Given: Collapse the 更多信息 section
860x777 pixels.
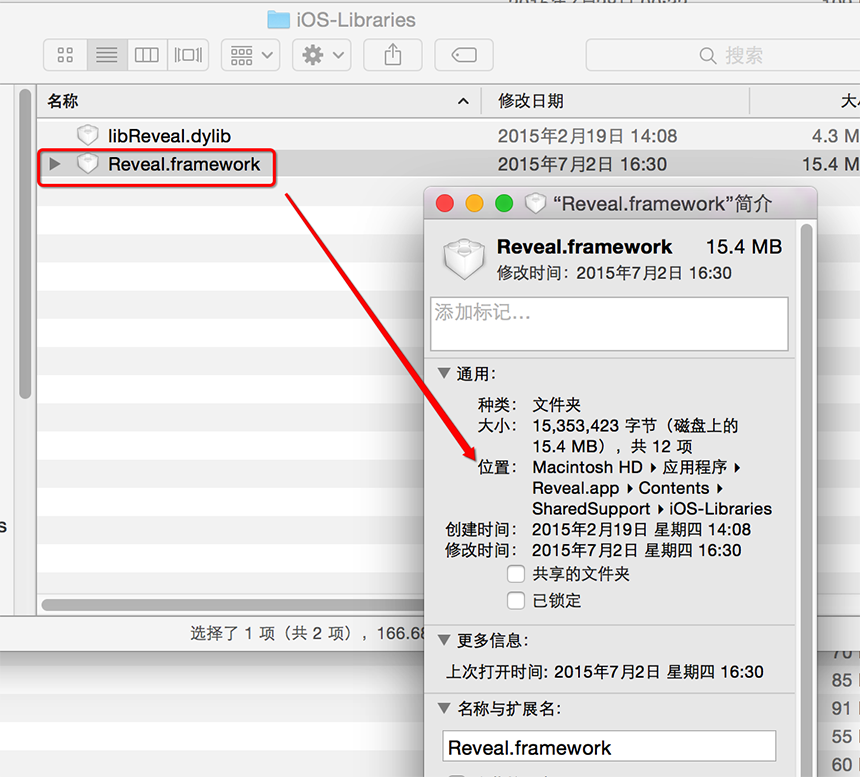Looking at the screenshot, I should (444, 640).
